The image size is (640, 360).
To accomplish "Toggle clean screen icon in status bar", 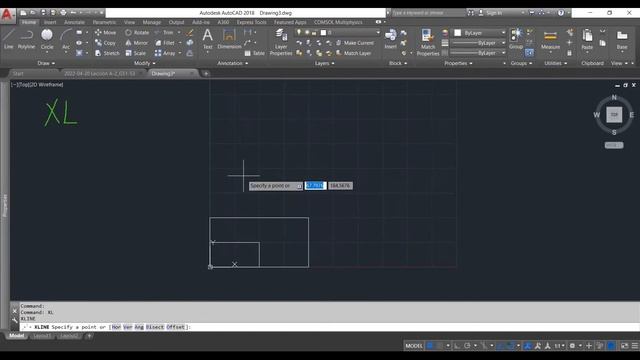I will (x=624, y=346).
